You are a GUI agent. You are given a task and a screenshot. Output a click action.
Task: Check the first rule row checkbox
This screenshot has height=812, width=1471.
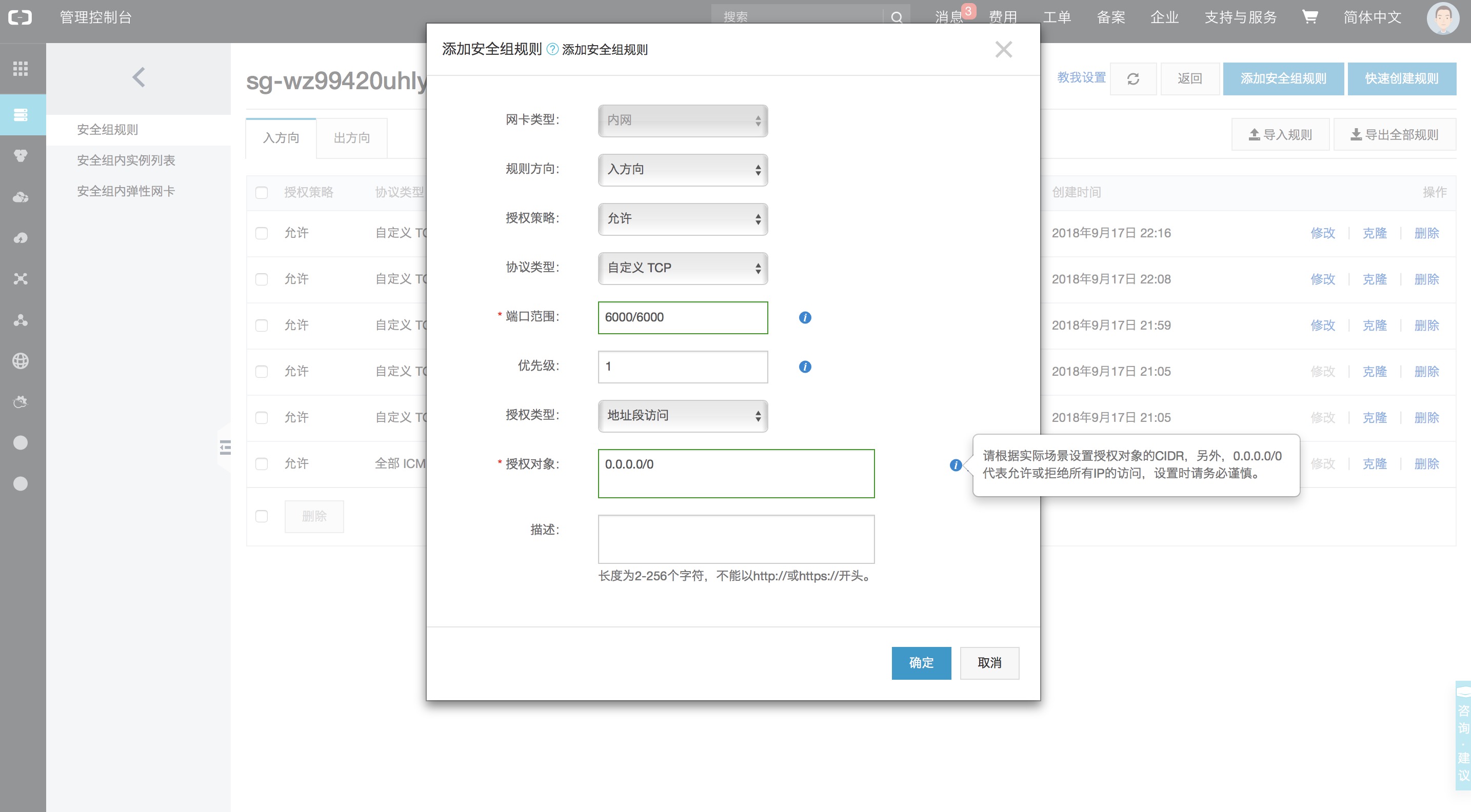[262, 233]
